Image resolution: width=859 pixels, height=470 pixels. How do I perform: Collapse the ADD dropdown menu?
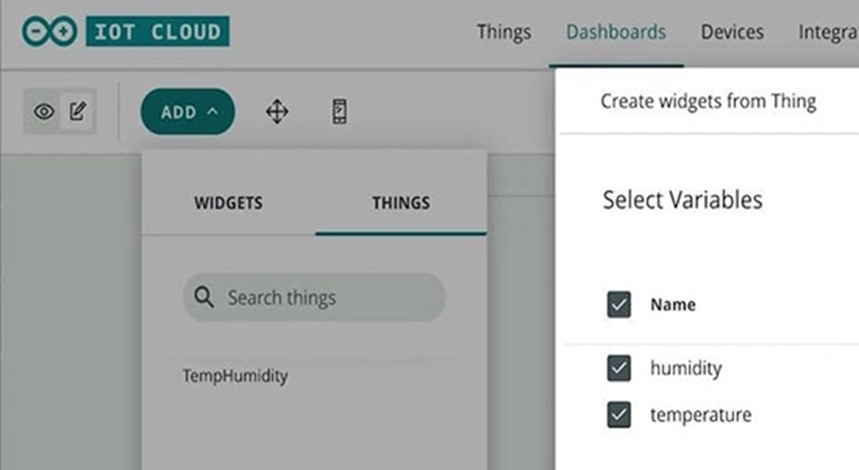coord(188,112)
